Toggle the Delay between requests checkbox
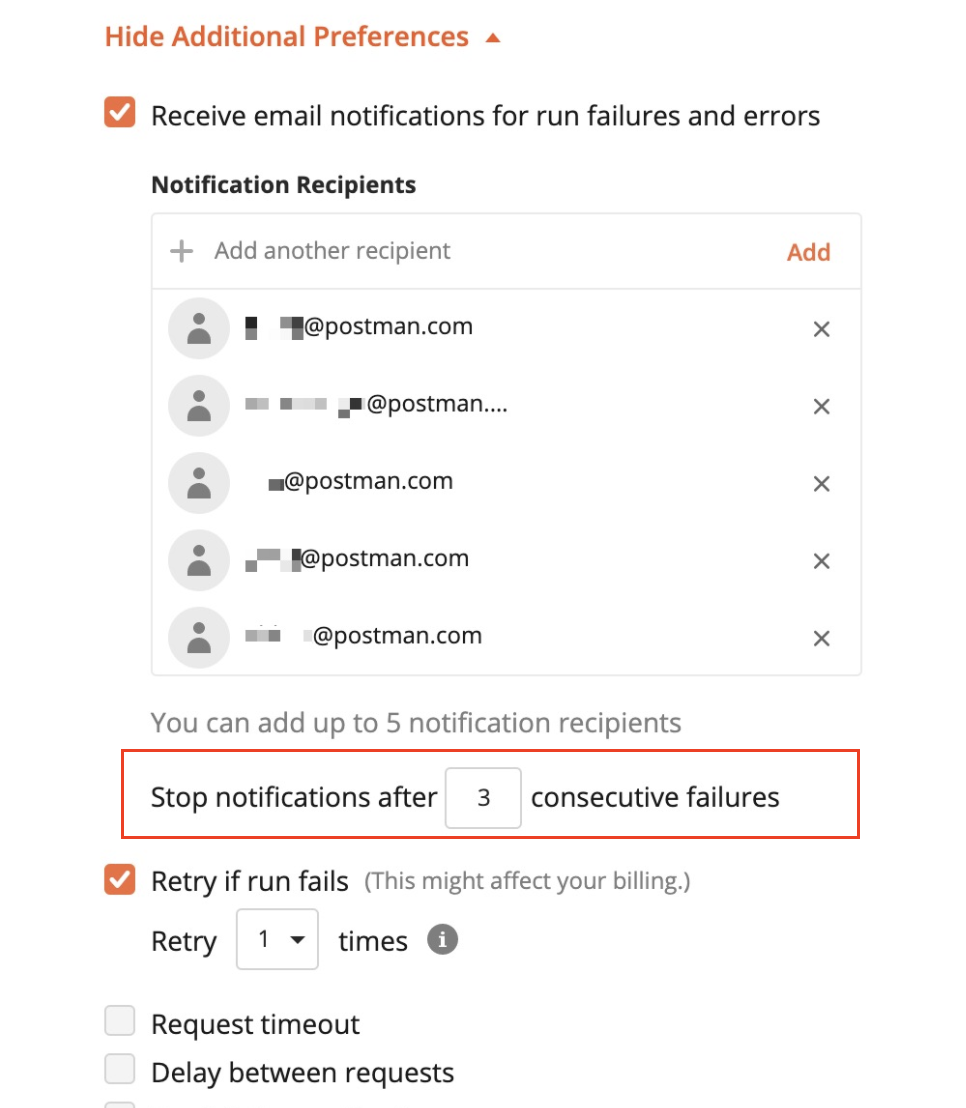Screen dimensions: 966x1108 (120, 1068)
